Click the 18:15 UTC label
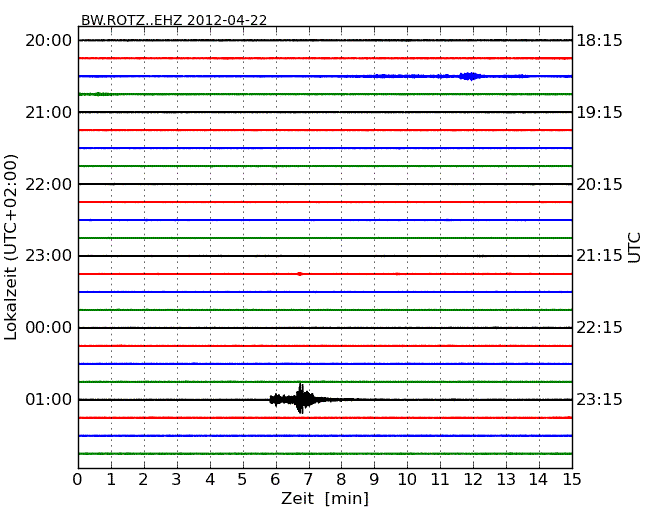This screenshot has width=650, height=520. 599,41
